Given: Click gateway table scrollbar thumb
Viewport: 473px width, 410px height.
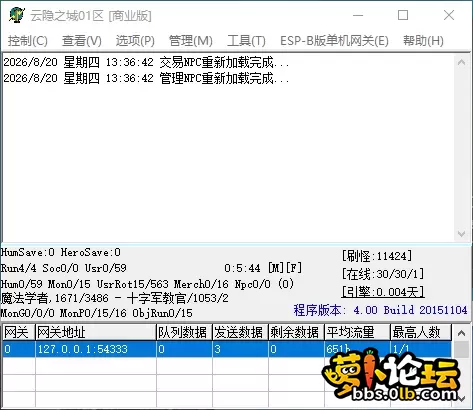Looking at the screenshot, I should coord(462,349).
